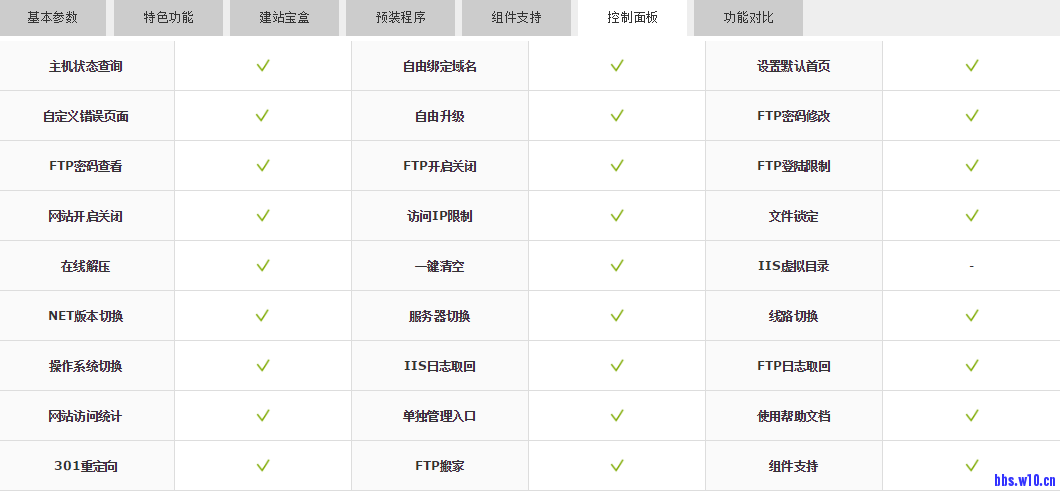Click the checkmark for 文件锁定

[x=971, y=216]
